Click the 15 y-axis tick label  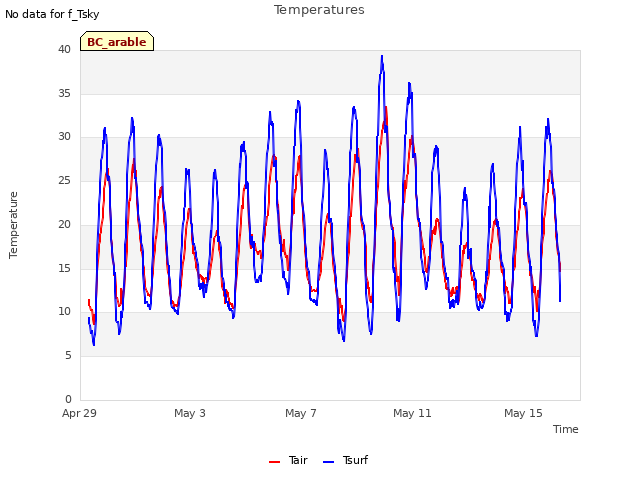64,268
